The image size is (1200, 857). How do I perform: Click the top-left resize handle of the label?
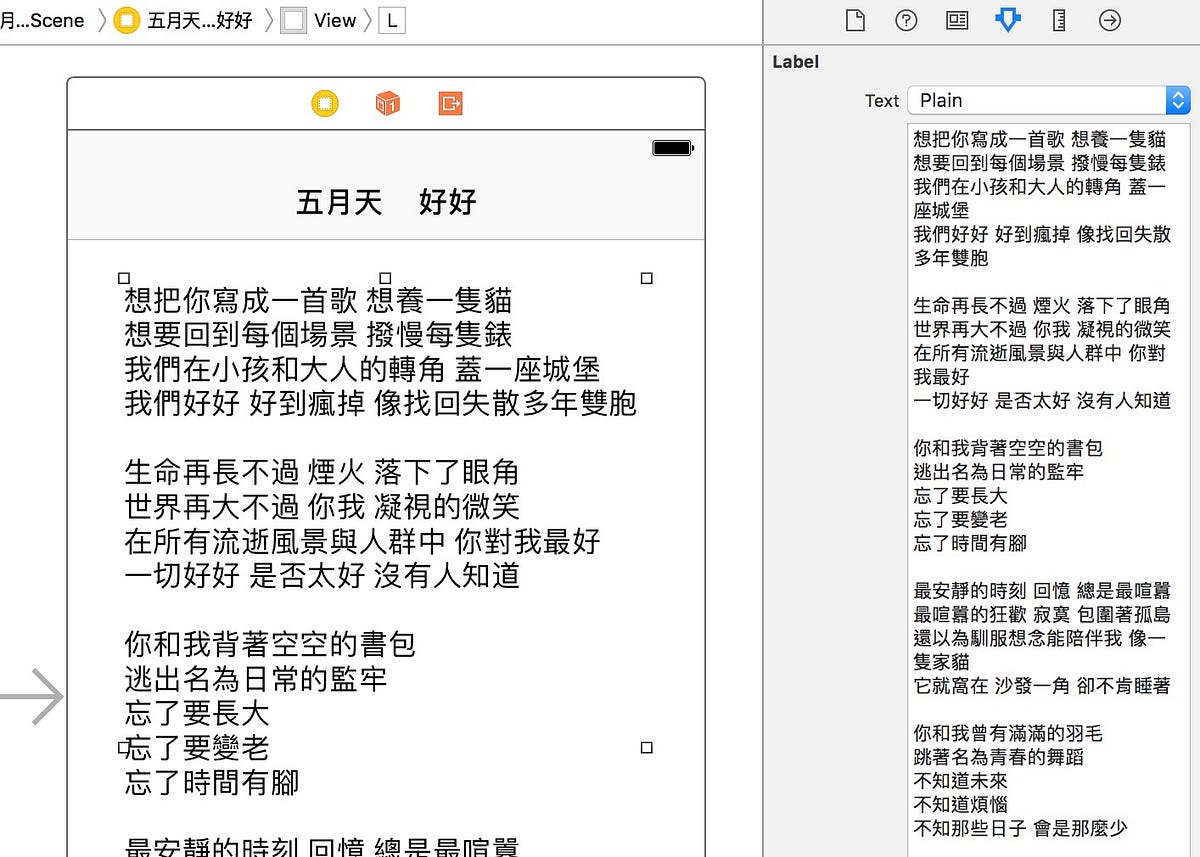click(124, 278)
